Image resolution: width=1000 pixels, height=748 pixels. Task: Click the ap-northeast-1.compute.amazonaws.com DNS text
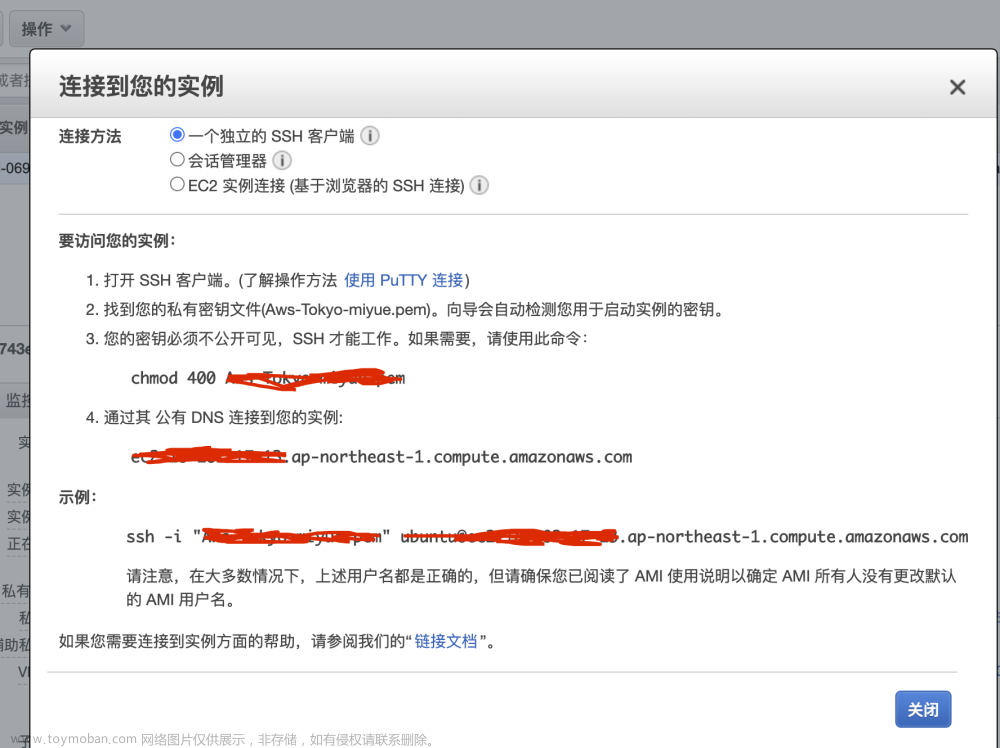[x=381, y=457]
